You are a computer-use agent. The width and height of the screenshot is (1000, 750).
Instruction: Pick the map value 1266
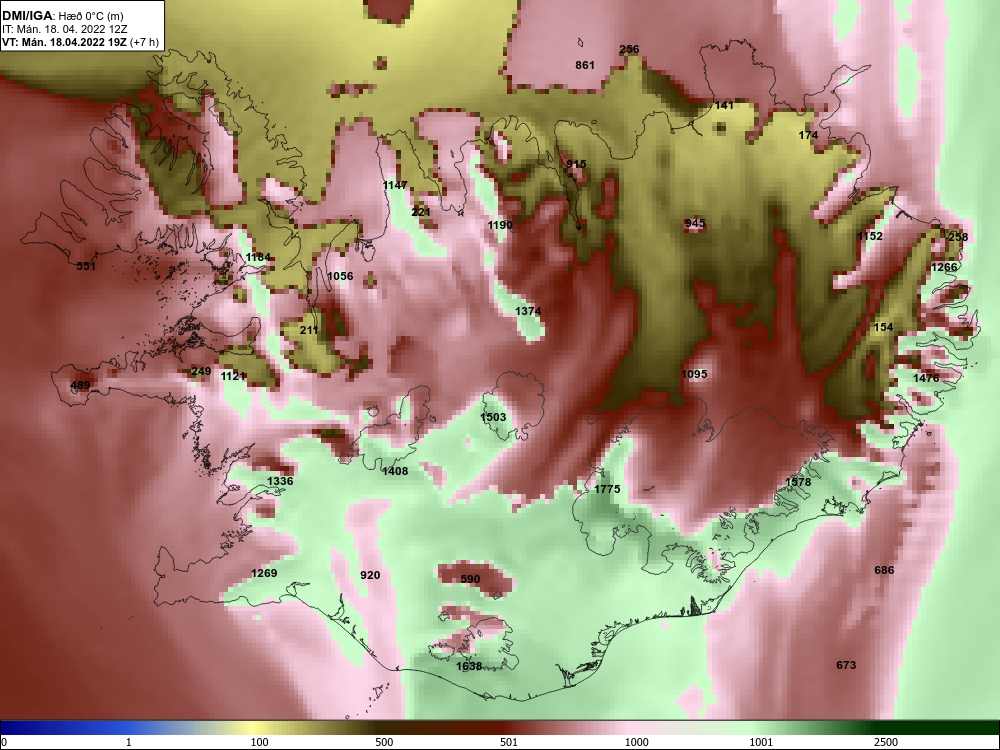click(x=944, y=267)
